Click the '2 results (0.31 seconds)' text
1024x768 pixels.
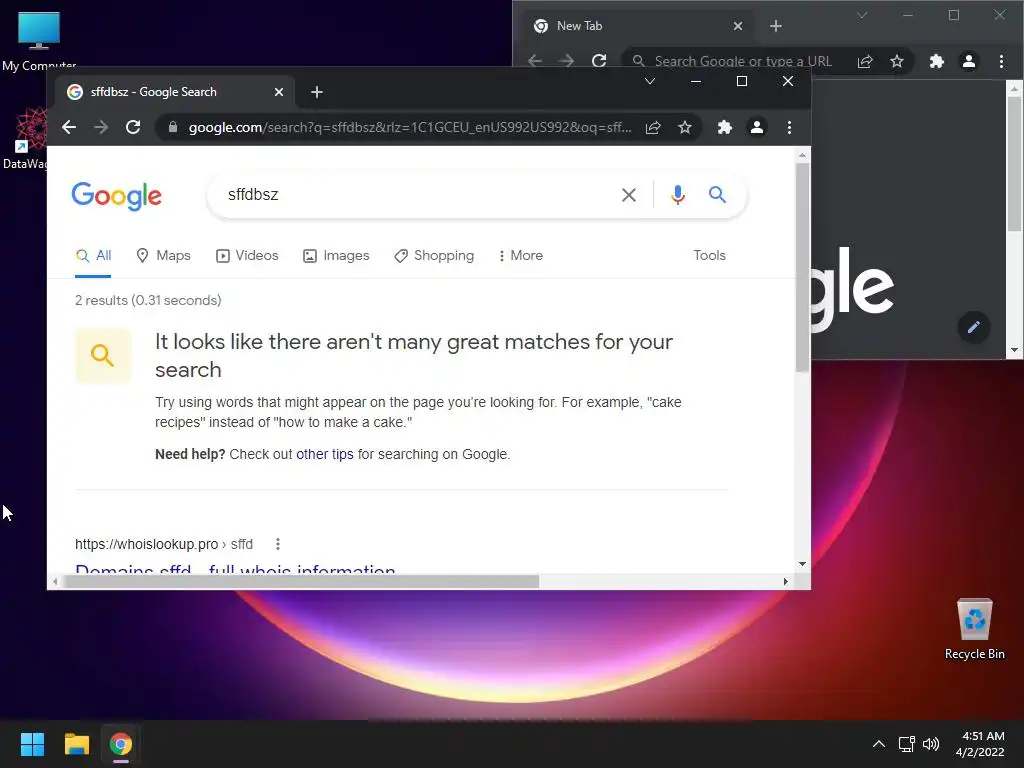[x=148, y=300]
